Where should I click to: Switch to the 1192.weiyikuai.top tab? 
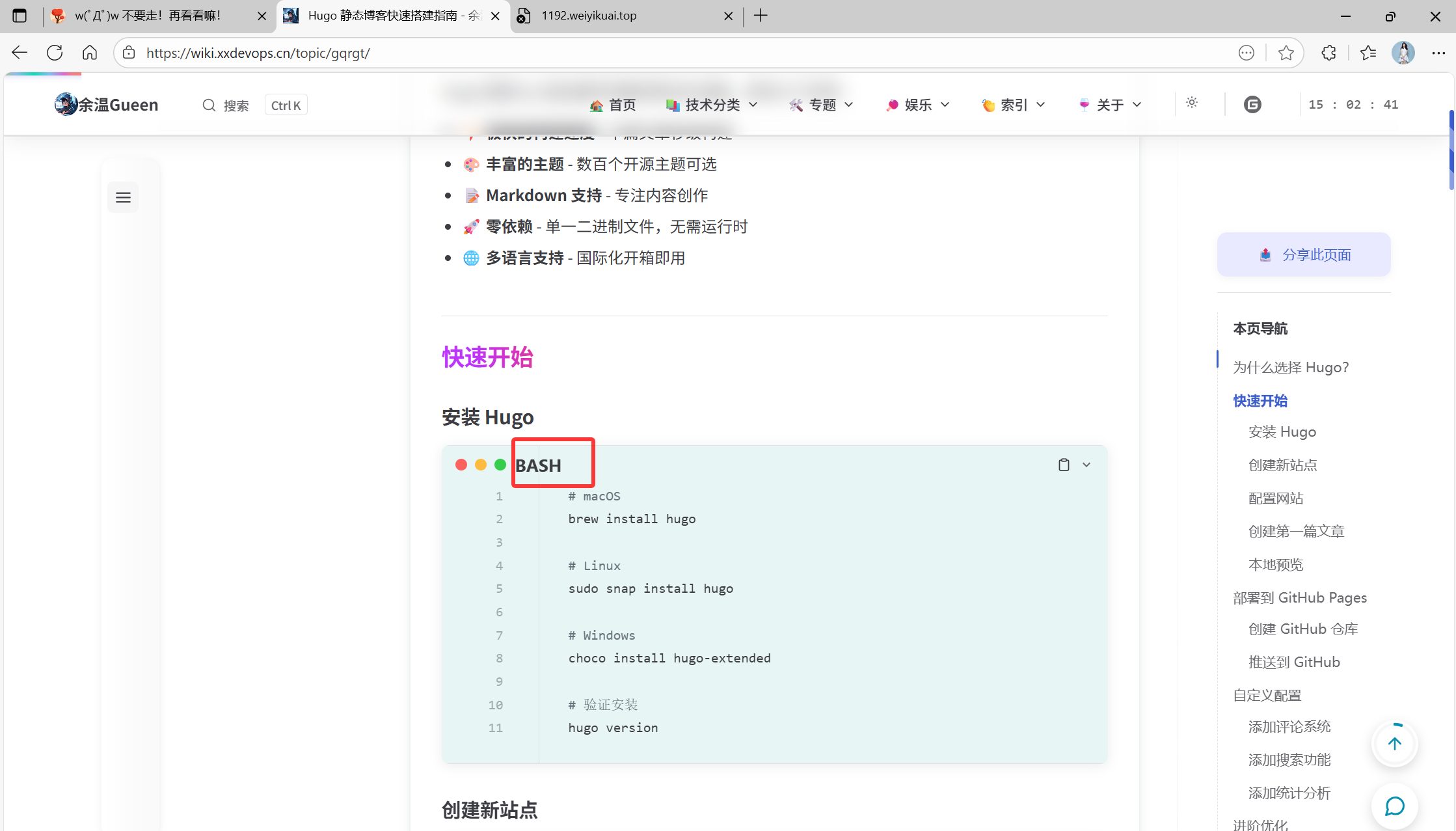589,16
